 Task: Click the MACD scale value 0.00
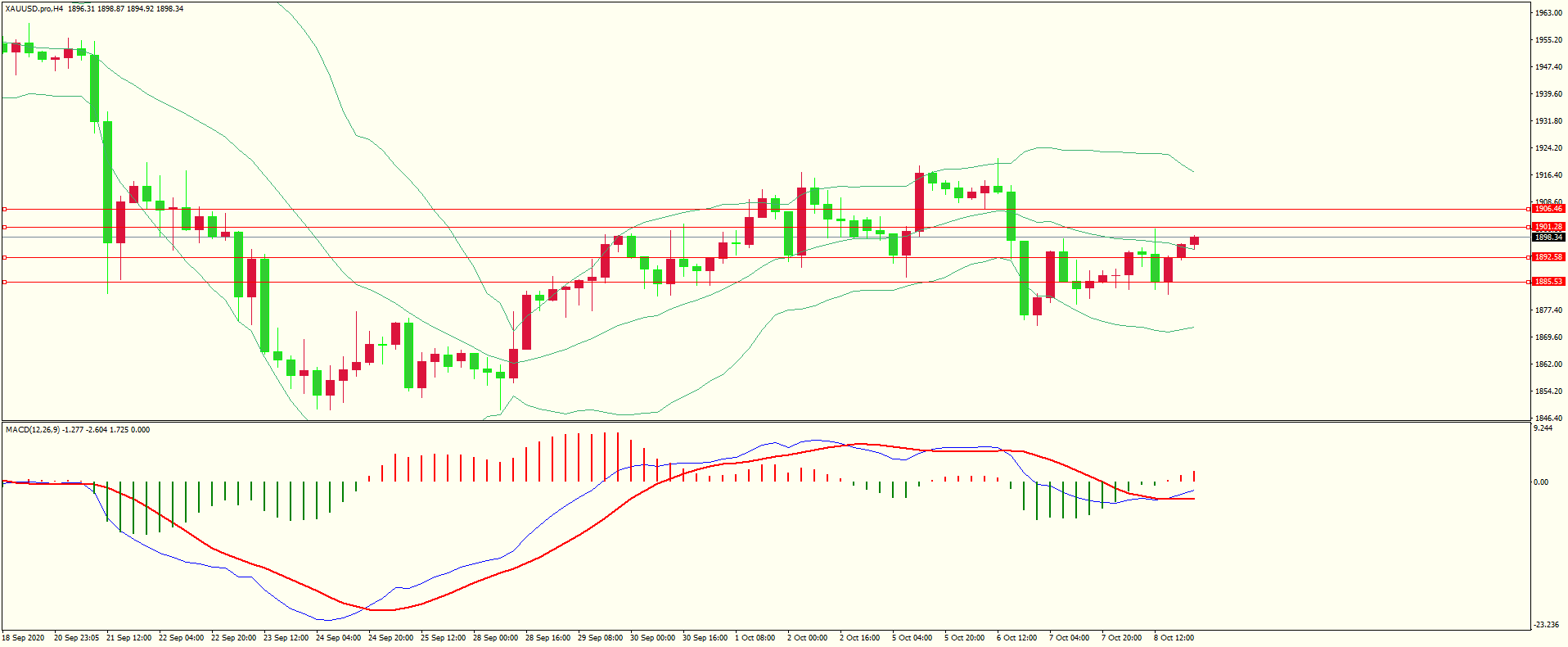click(x=1542, y=482)
